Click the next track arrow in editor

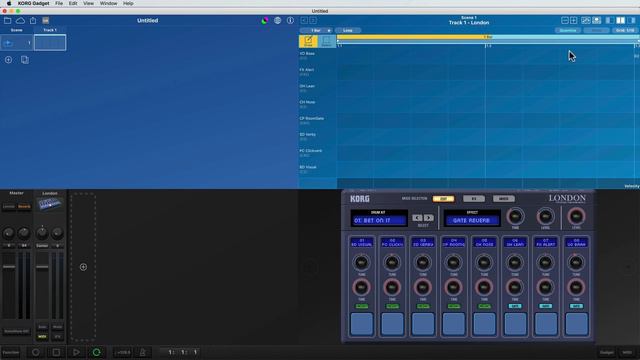click(313, 20)
